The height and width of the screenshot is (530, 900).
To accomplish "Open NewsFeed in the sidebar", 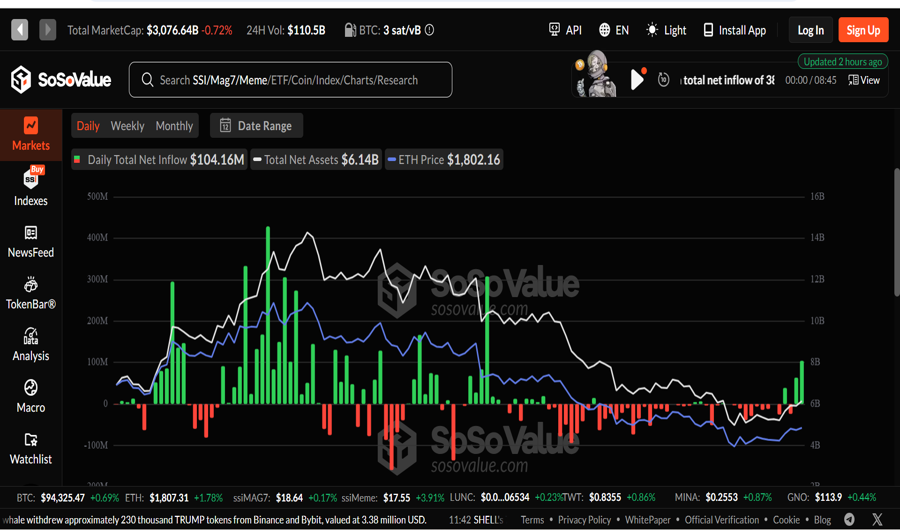I will pos(31,241).
